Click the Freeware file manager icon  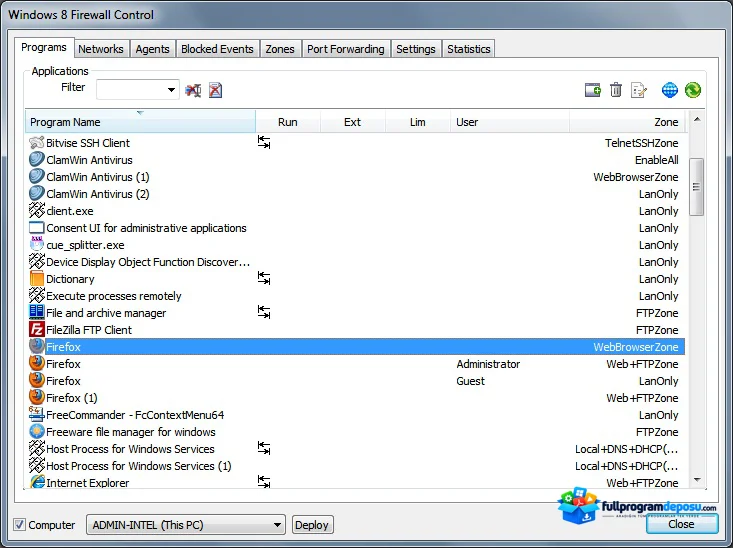pyautogui.click(x=36, y=431)
